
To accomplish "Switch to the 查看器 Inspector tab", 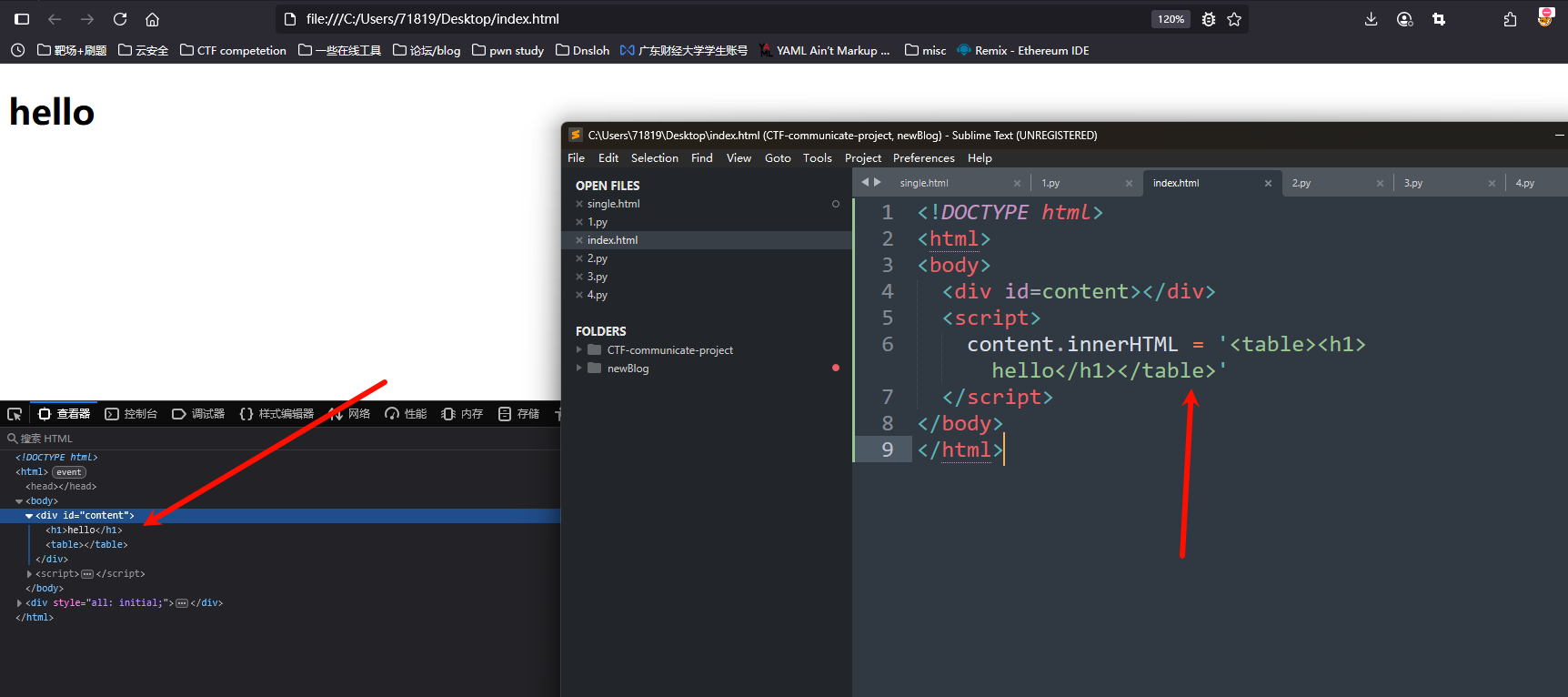I will tap(64, 414).
